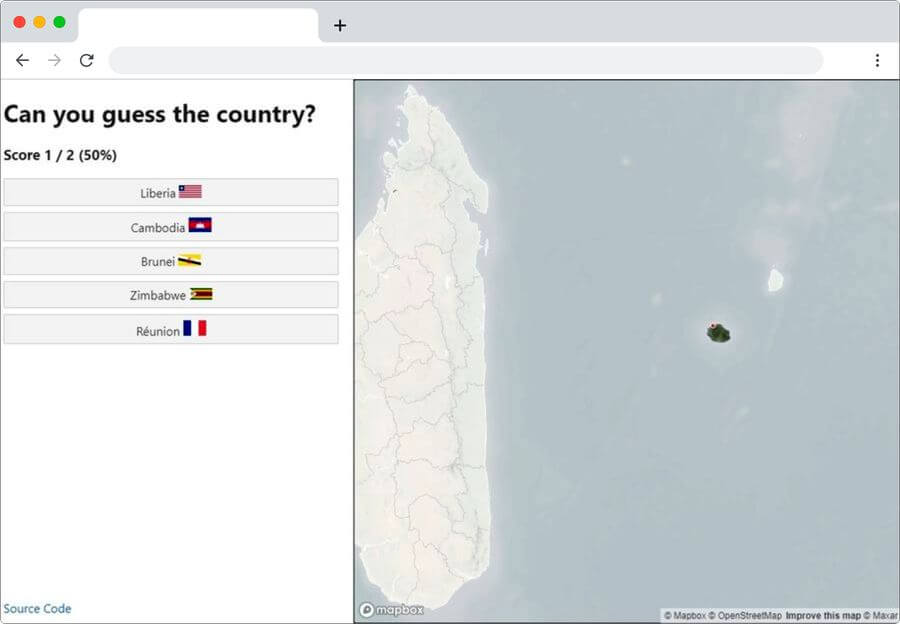Select Réunion as the answer

(171, 330)
